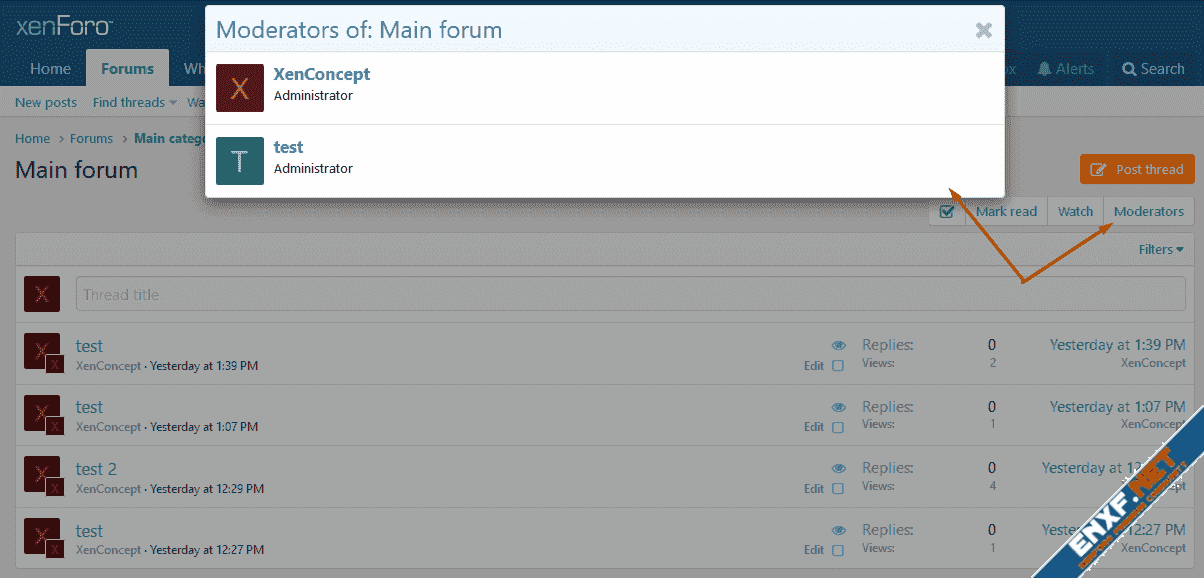The image size is (1204, 578).
Task: Click the Search magnifier icon
Action: point(1130,69)
